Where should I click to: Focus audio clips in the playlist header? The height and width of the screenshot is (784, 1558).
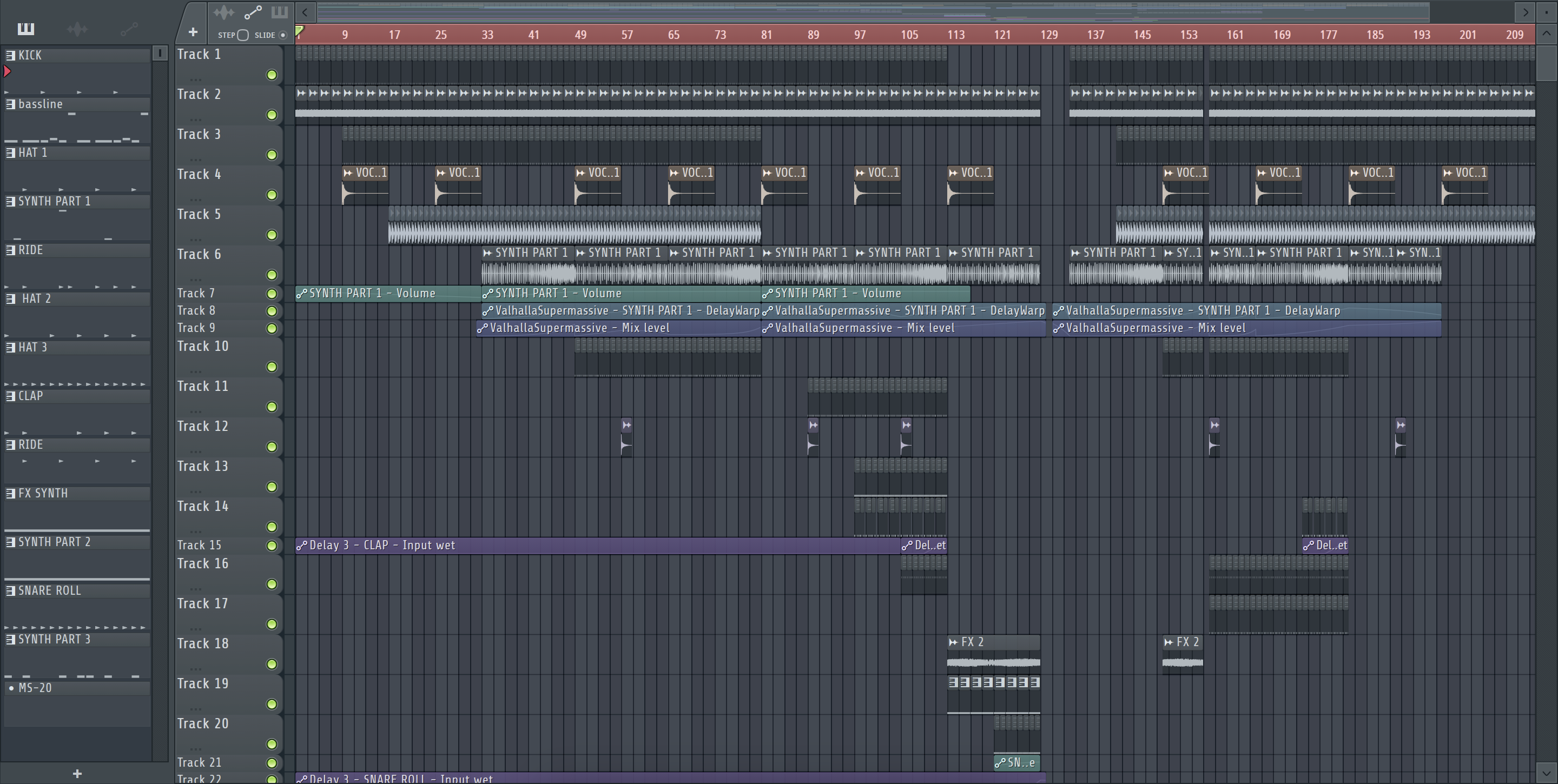tap(224, 12)
